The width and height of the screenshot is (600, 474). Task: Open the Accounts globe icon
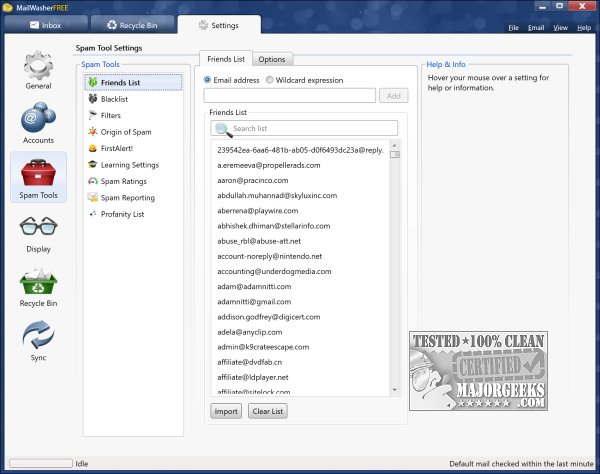click(38, 117)
